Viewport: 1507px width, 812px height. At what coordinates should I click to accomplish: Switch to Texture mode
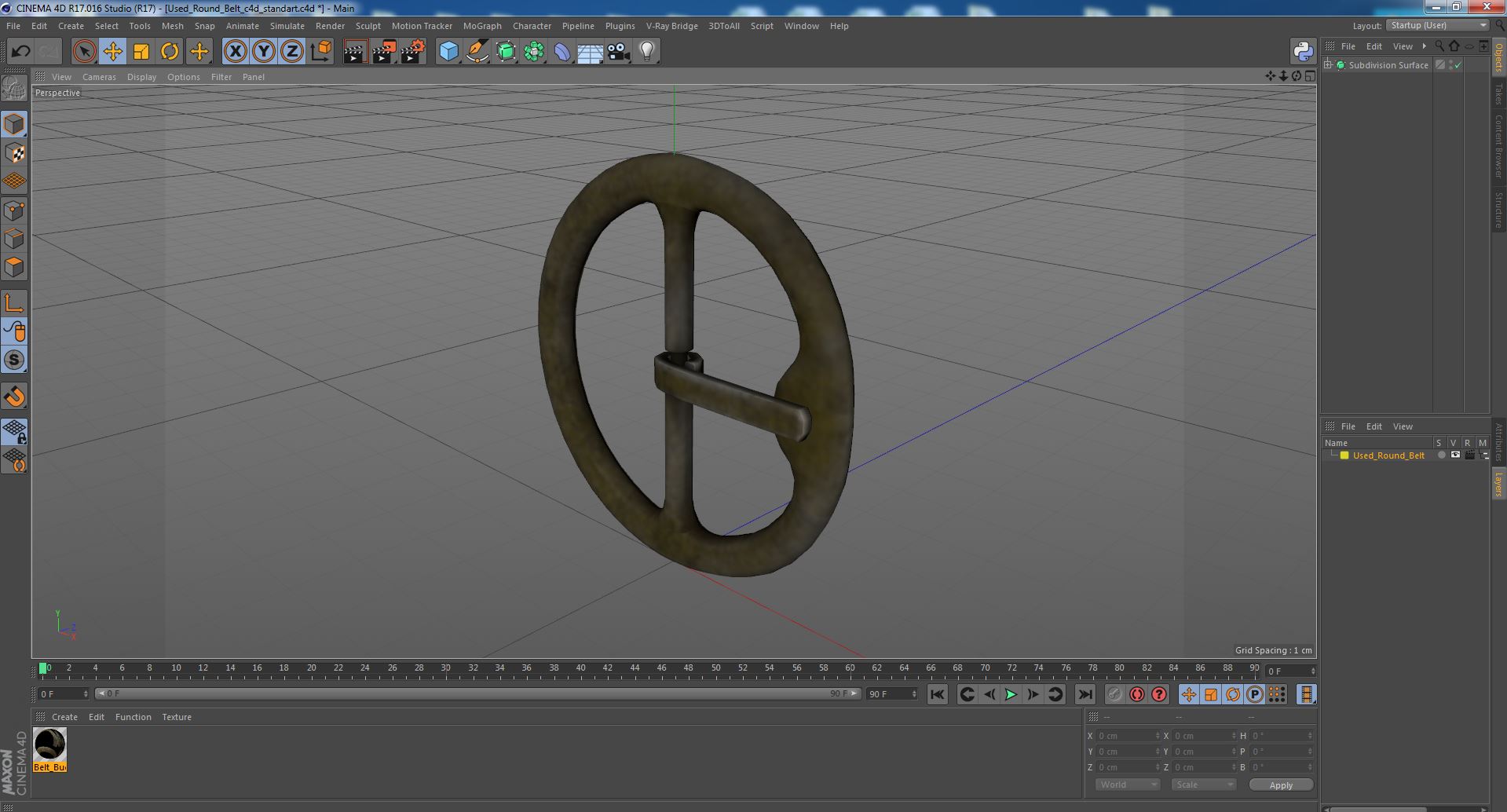pyautogui.click(x=14, y=153)
